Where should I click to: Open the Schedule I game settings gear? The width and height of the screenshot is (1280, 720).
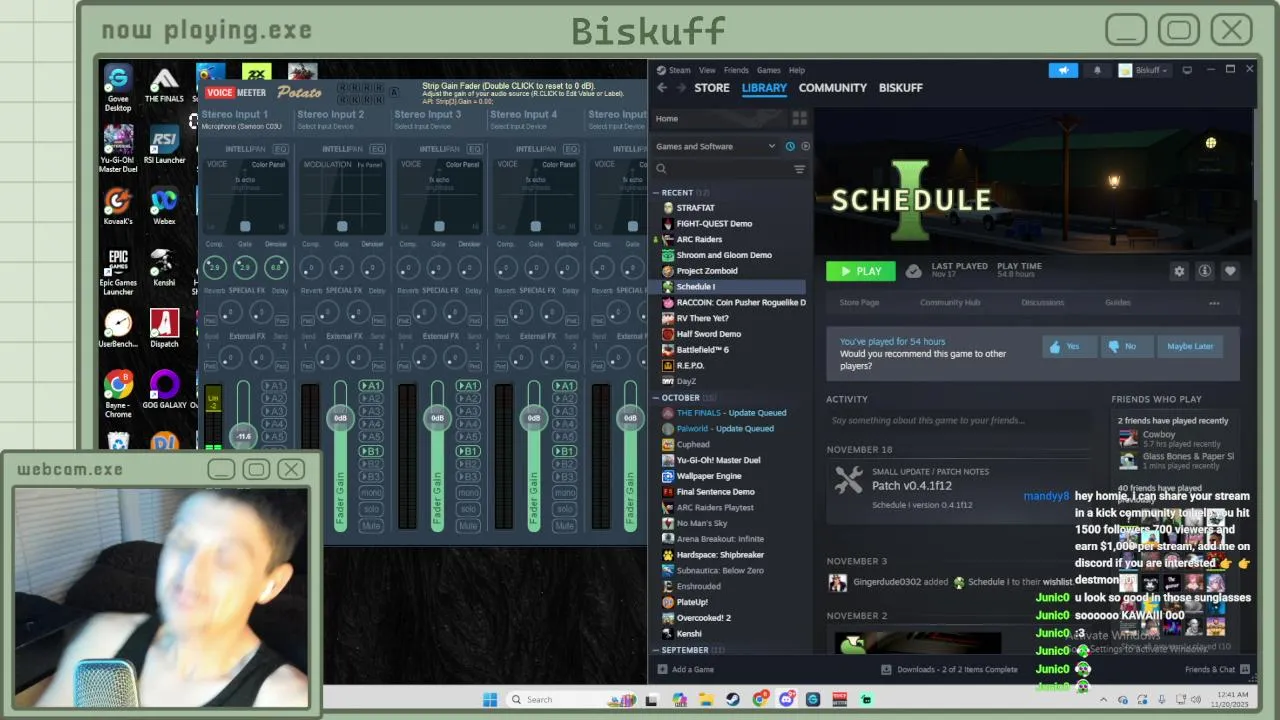click(x=1179, y=271)
